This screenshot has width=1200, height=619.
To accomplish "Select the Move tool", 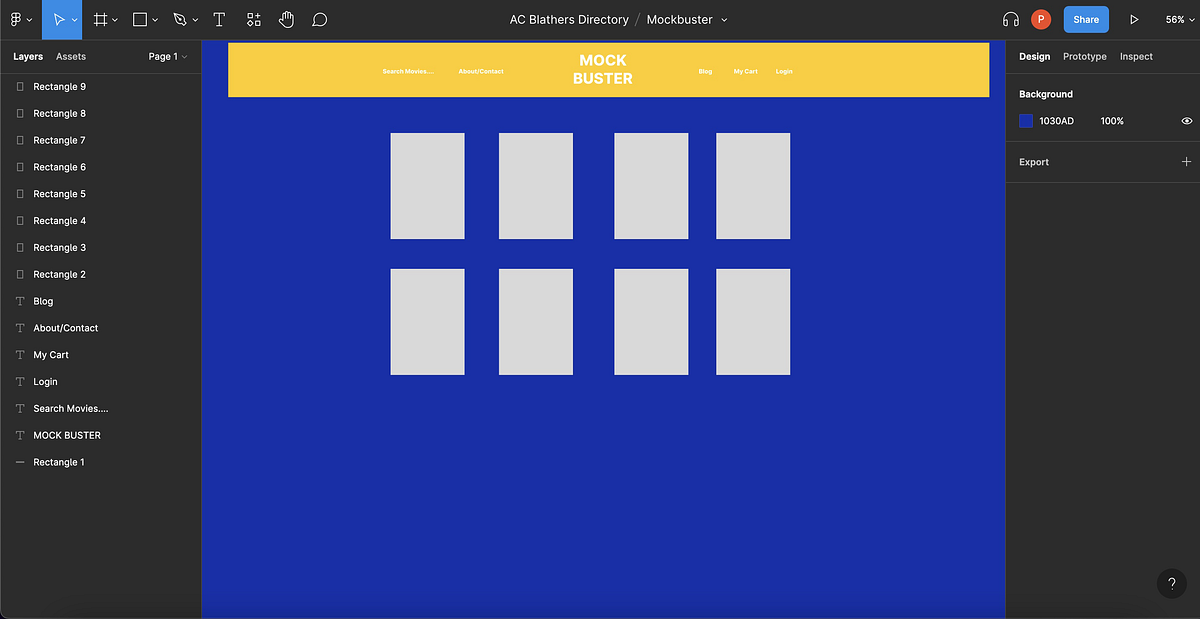I will (x=62, y=19).
